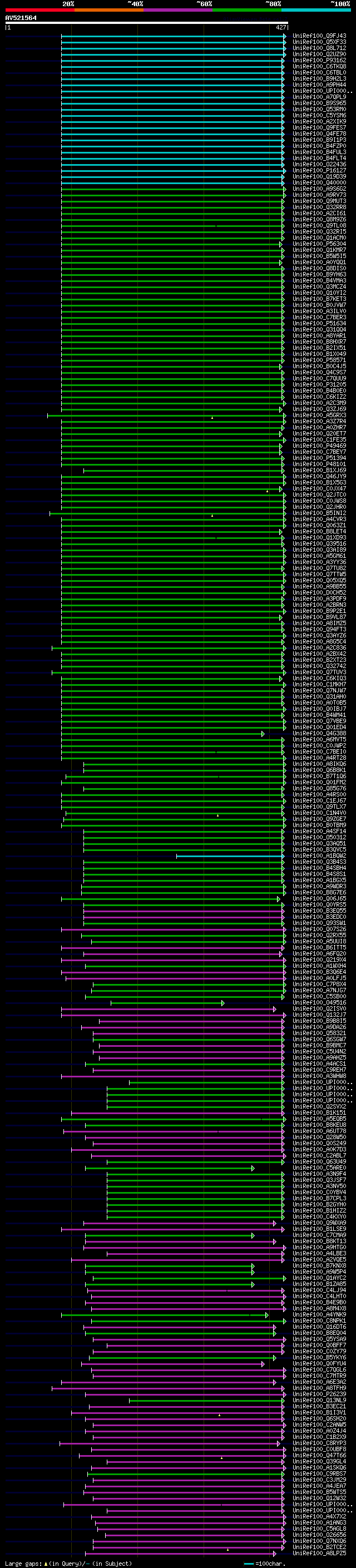Select label UniRef100_B9H2L3

[319, 78]
